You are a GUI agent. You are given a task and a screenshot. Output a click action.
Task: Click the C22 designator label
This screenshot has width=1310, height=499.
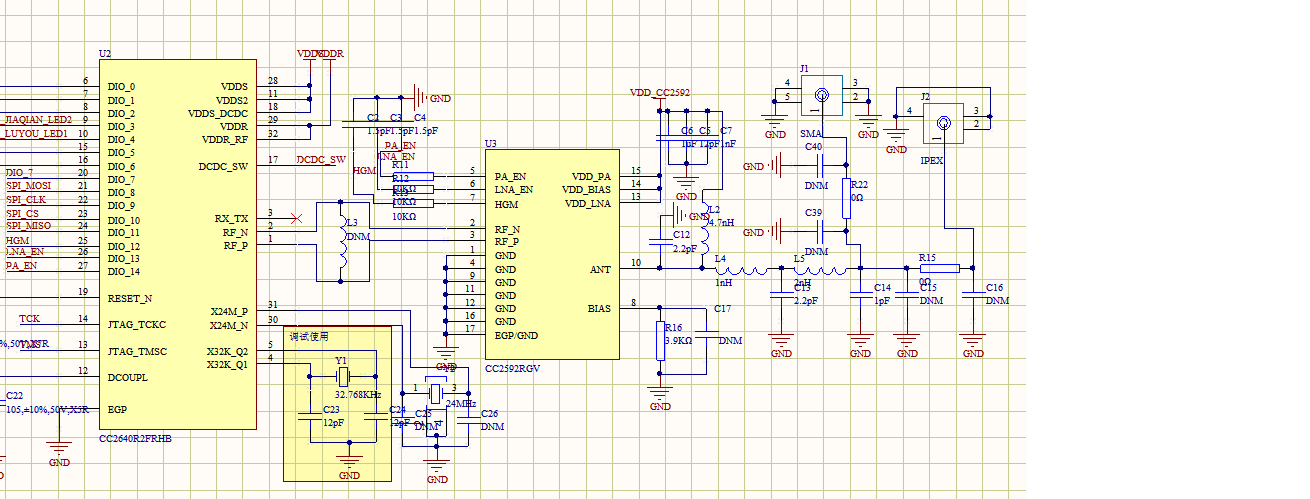[15, 396]
